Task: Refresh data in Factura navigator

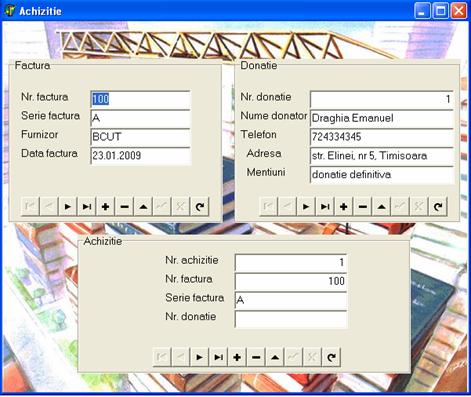Action: [200, 207]
